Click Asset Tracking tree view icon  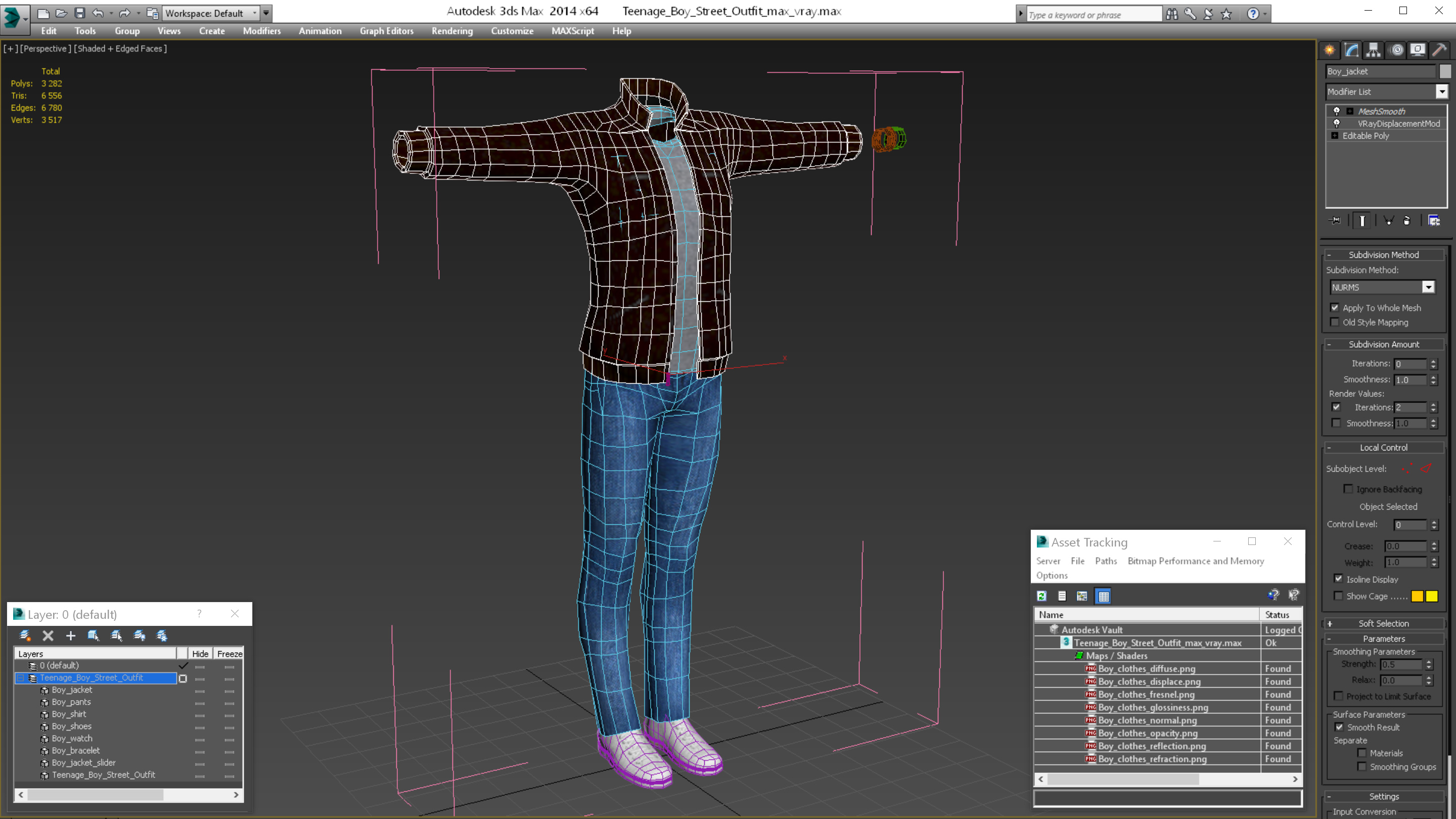tap(1082, 596)
